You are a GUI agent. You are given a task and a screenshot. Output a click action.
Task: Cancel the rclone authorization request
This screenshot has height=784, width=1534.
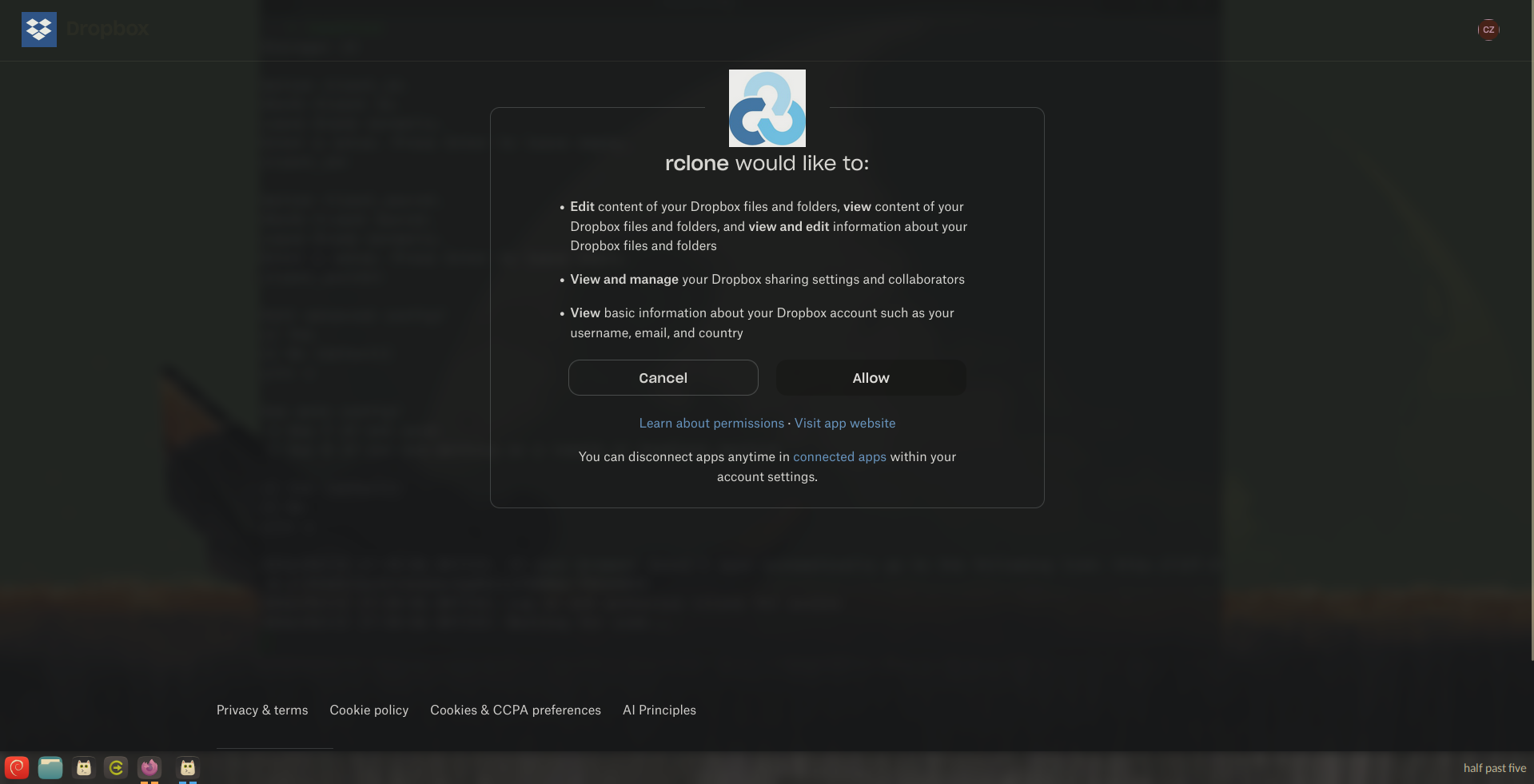663,378
